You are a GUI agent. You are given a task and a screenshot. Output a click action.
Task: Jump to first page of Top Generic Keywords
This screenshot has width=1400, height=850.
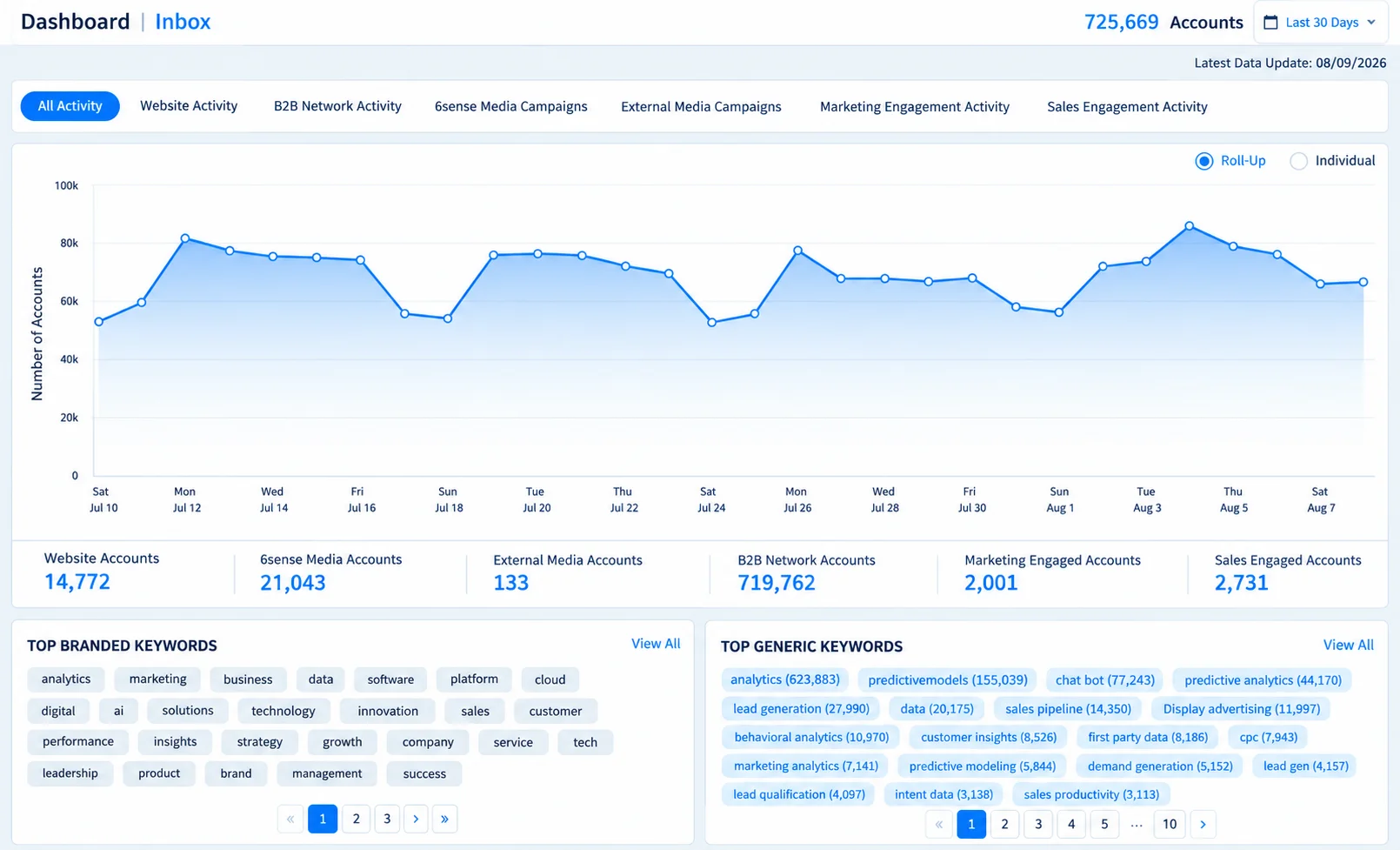(939, 824)
